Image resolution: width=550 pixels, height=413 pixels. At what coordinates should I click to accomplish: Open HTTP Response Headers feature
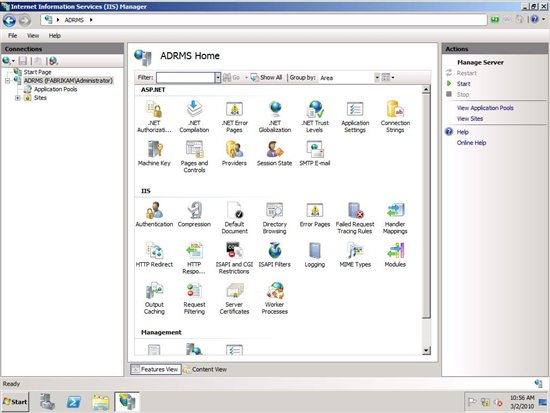pyautogui.click(x=194, y=258)
